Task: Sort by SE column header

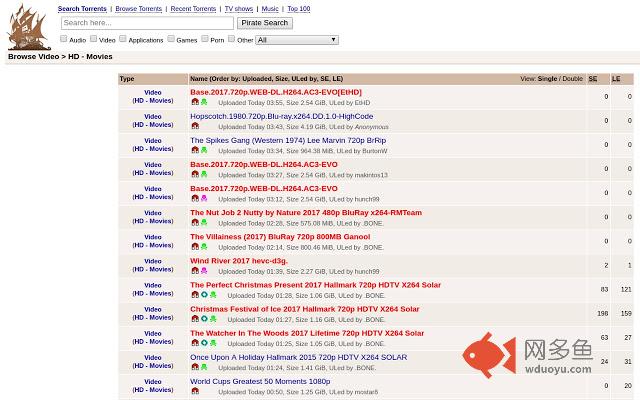Action: tap(593, 79)
